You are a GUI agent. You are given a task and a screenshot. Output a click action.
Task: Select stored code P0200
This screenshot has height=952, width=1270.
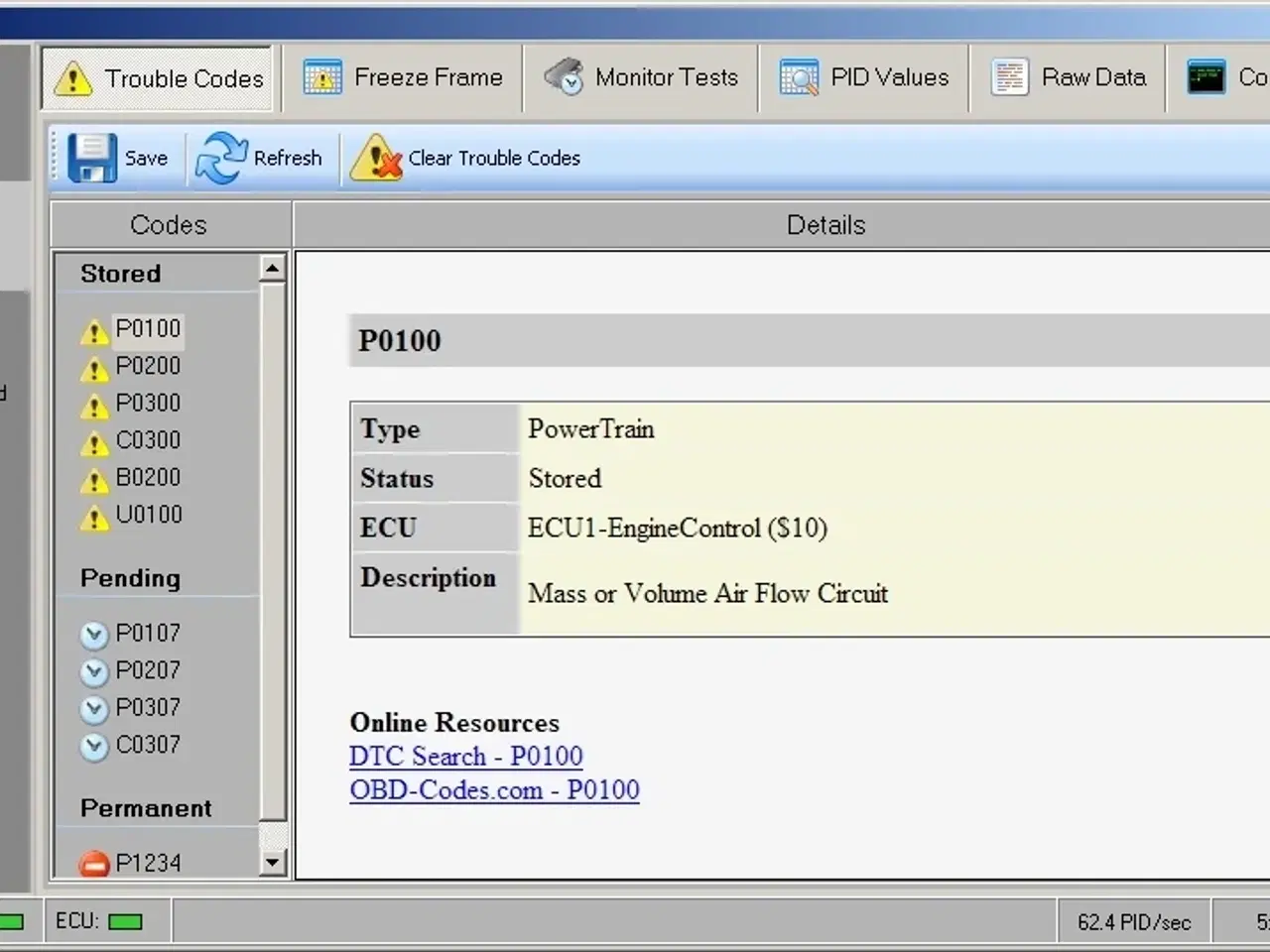click(x=148, y=366)
